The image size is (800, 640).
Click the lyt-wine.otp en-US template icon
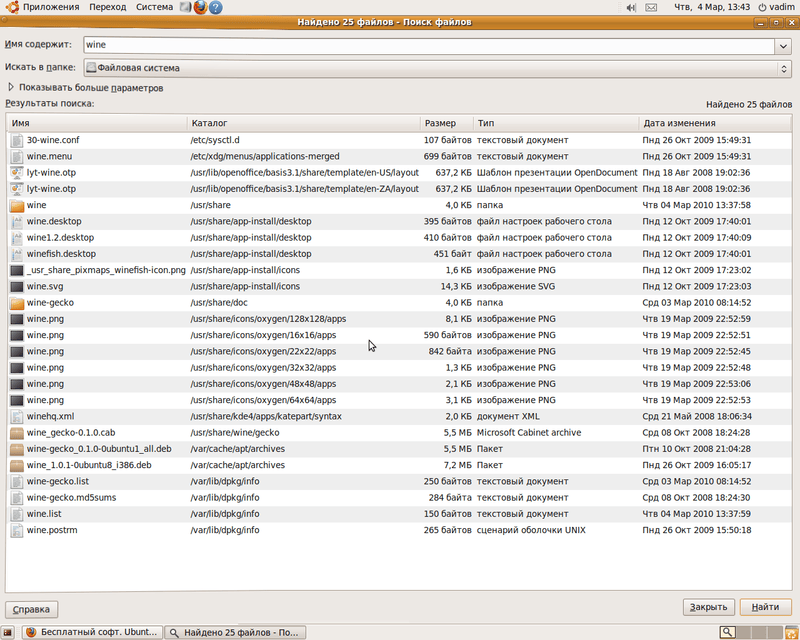pyautogui.click(x=16, y=172)
